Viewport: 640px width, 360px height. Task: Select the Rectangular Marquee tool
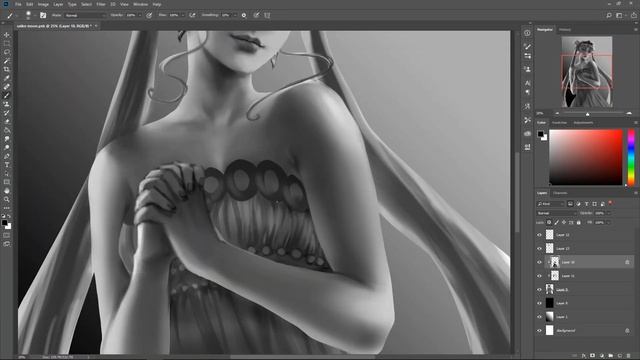click(7, 43)
